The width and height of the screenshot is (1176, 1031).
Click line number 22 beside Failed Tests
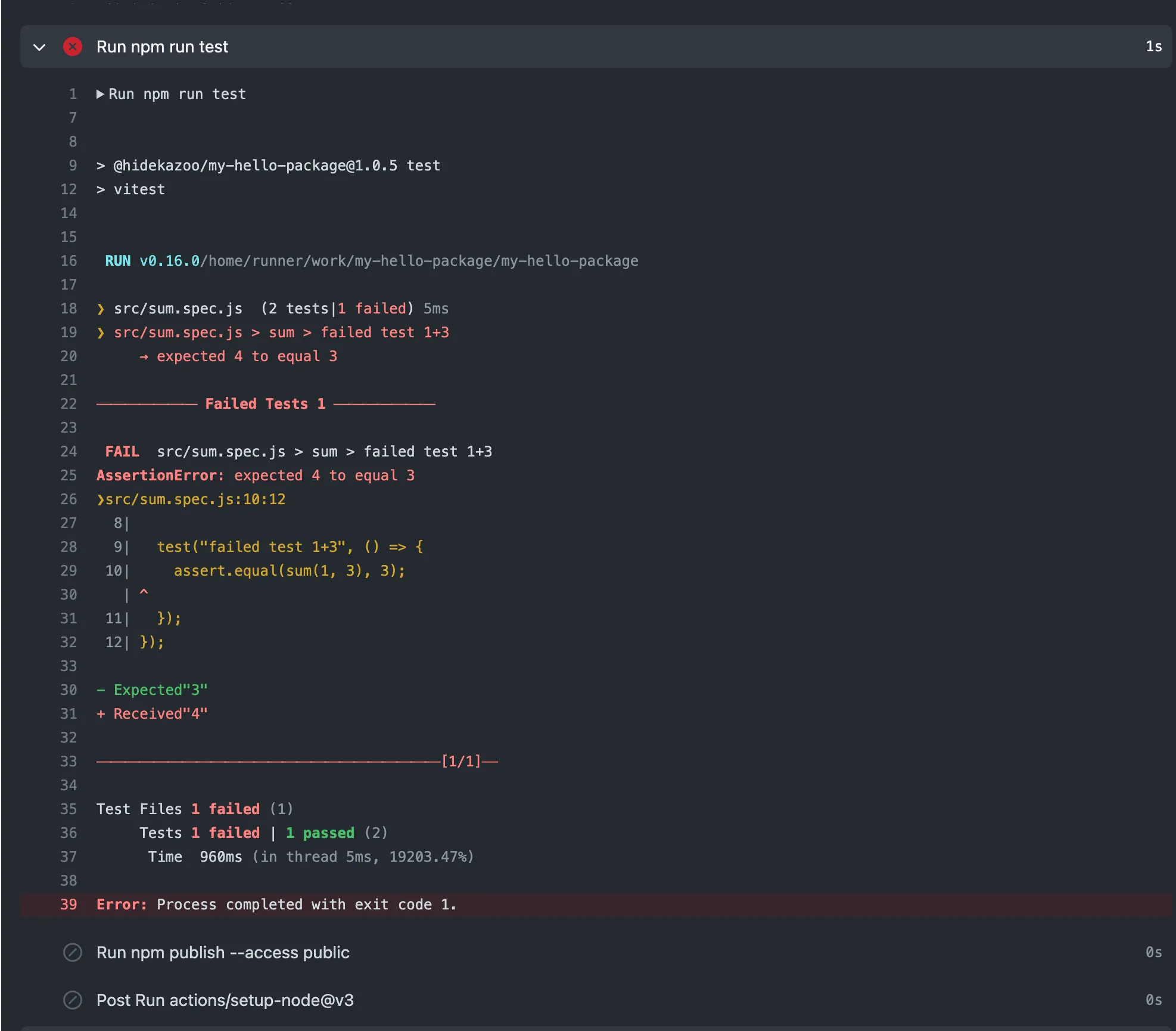69,404
